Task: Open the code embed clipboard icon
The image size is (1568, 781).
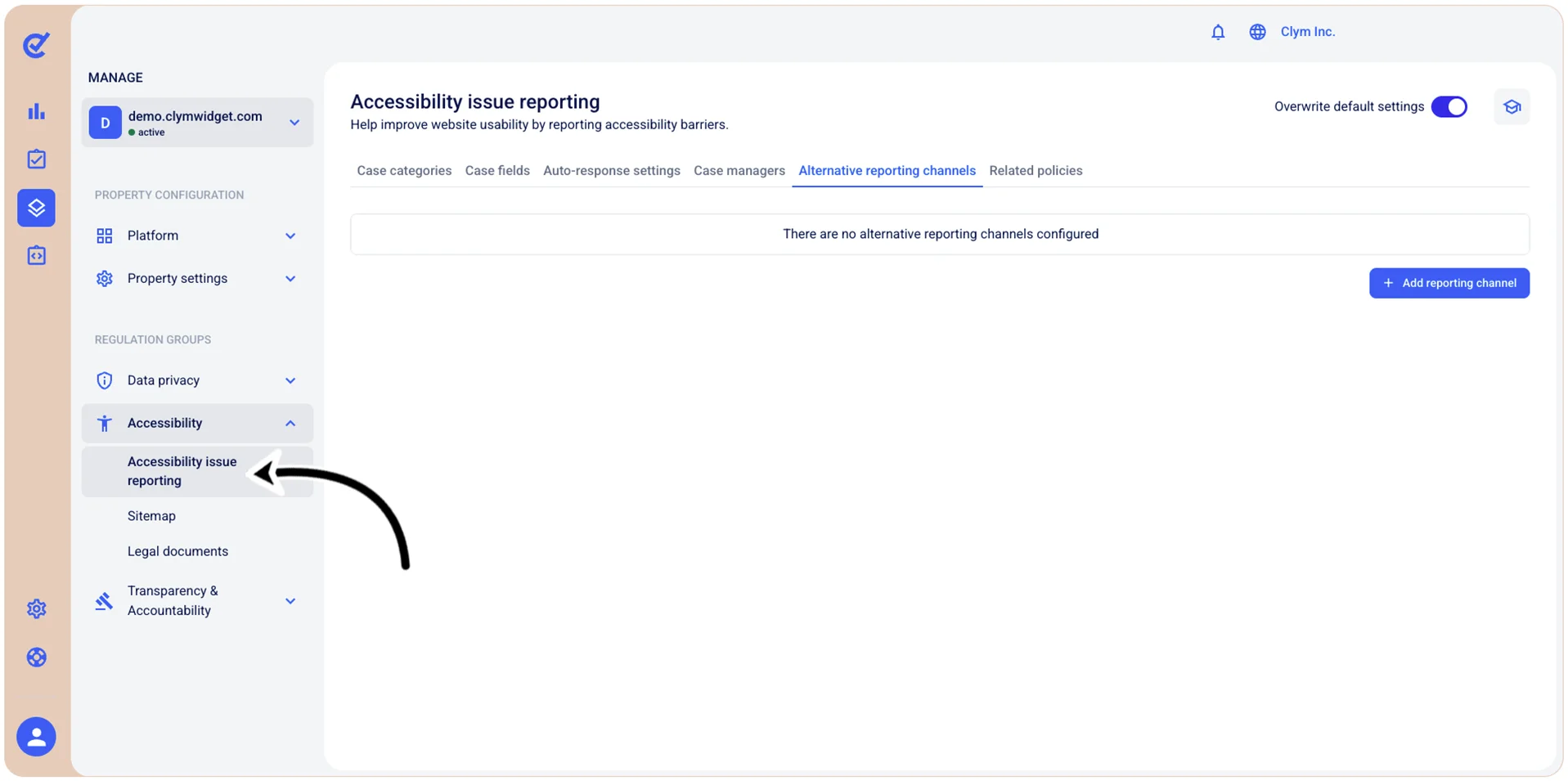Action: 36,255
